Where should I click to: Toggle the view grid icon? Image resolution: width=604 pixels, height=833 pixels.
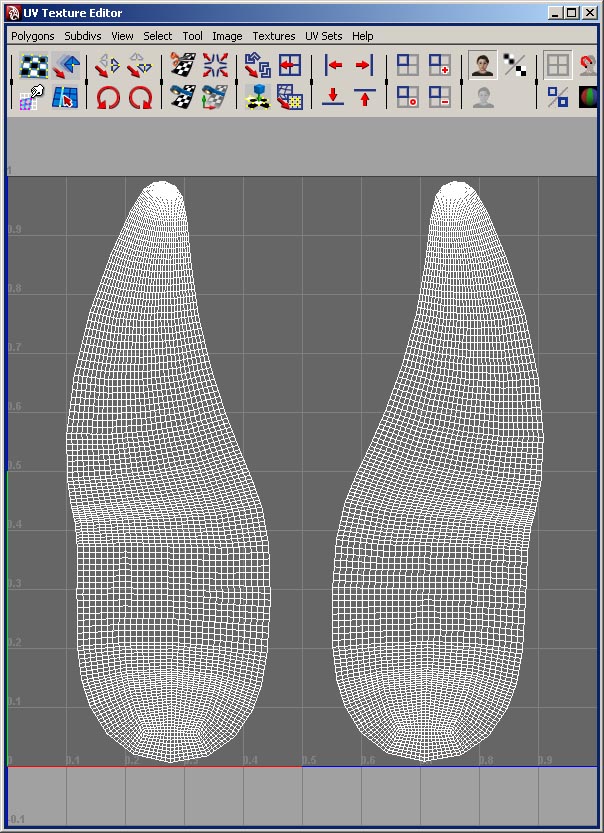point(558,66)
